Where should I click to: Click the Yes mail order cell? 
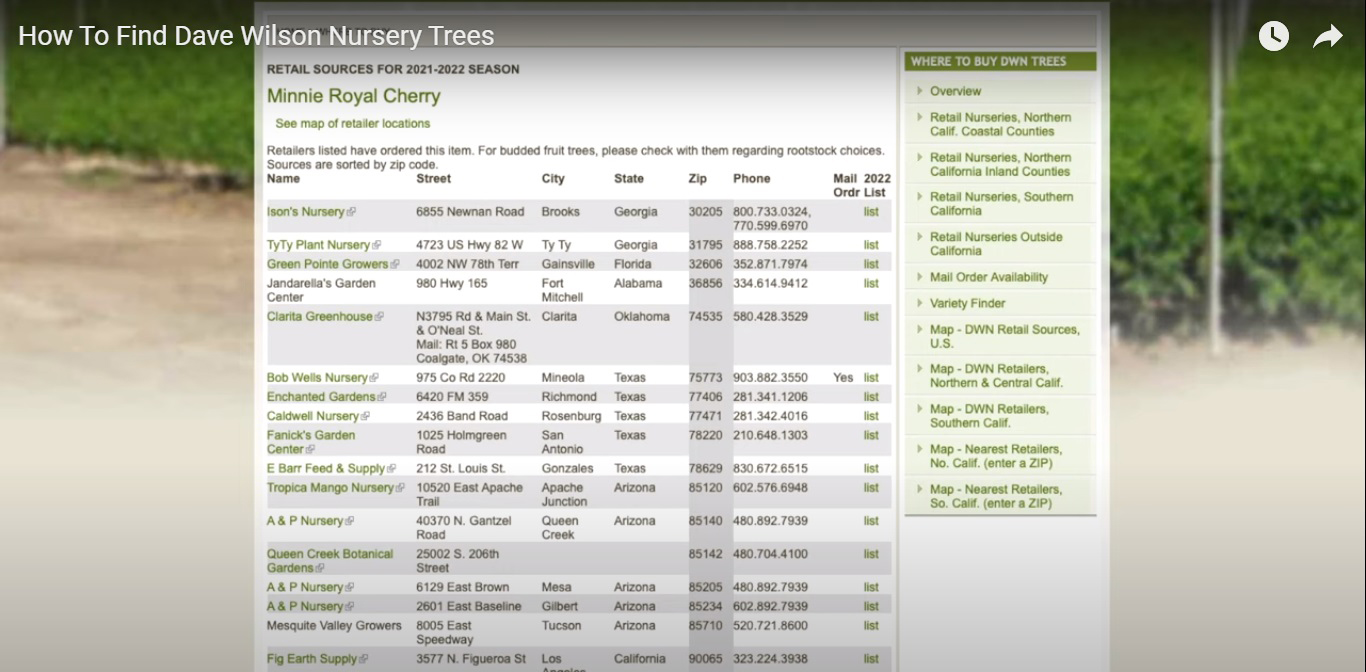point(843,378)
